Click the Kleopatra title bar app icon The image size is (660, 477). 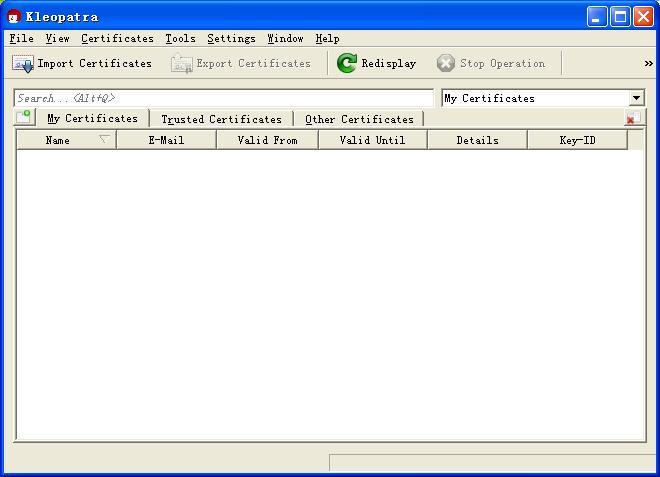pos(14,17)
